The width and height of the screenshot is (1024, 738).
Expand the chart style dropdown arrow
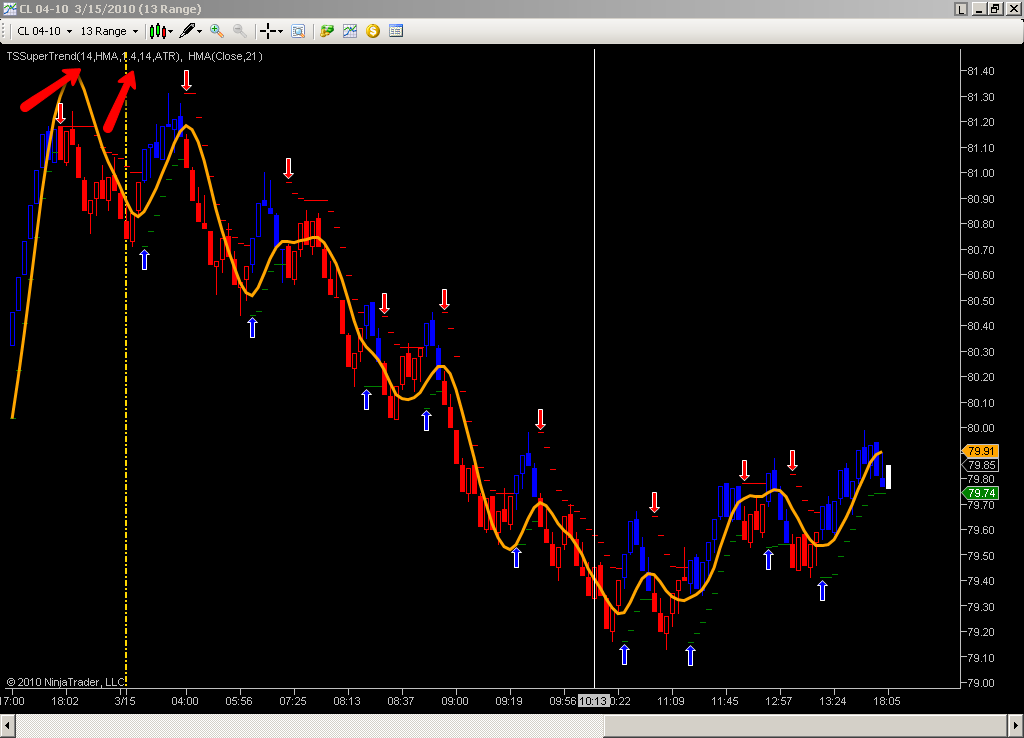coord(170,31)
